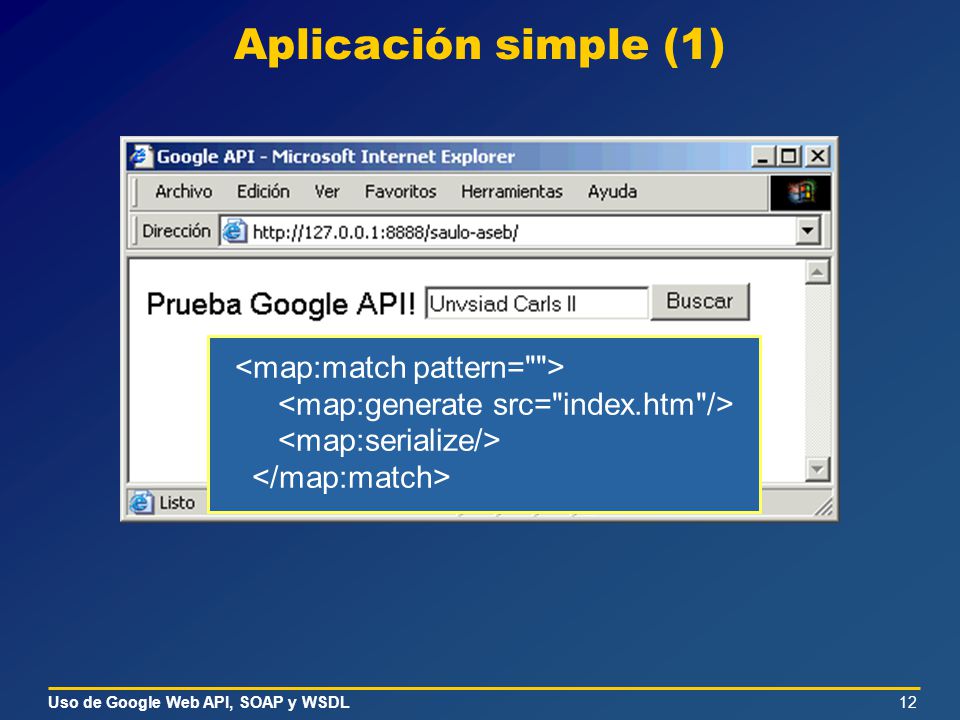Click the slide title Aplicación simple (1)

(479, 45)
